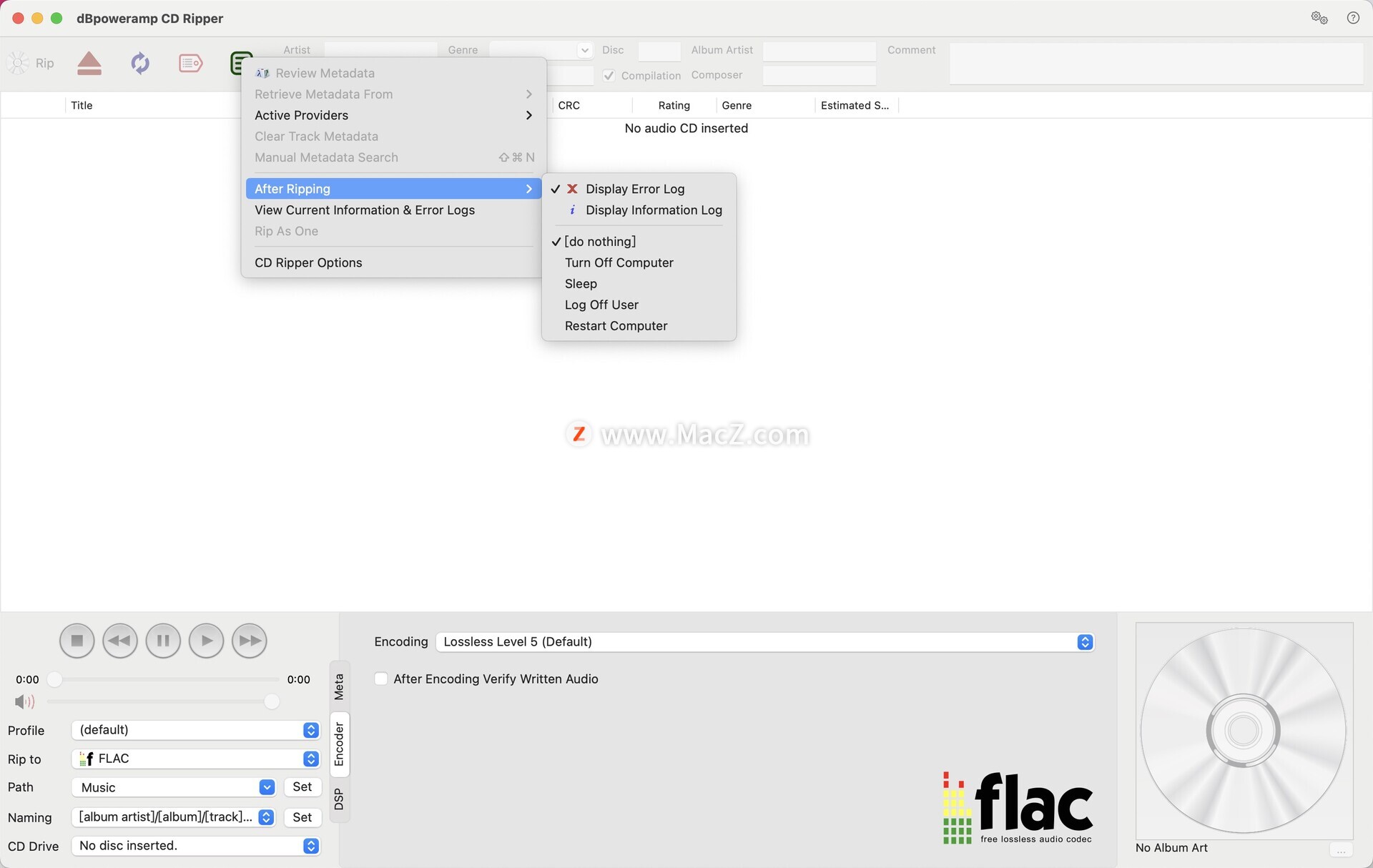
Task: Click the volume slider
Action: (x=163, y=702)
